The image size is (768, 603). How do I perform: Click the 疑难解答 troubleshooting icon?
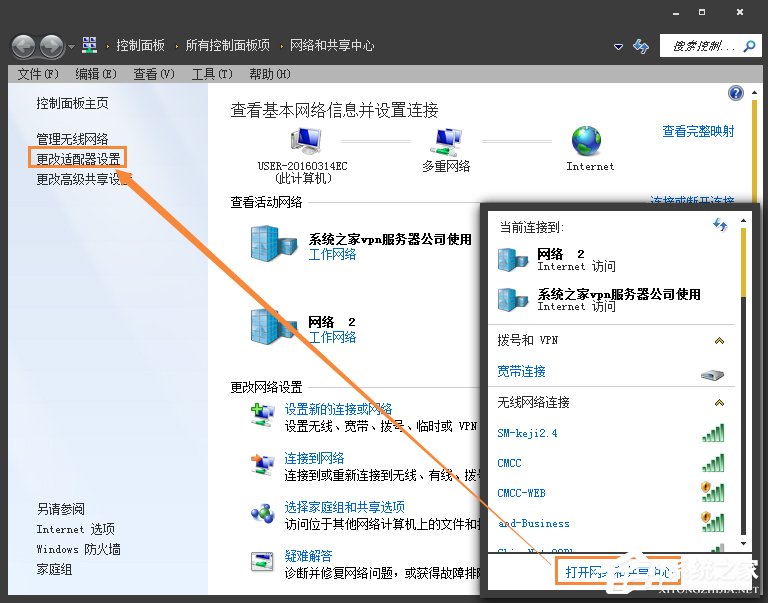tap(263, 562)
